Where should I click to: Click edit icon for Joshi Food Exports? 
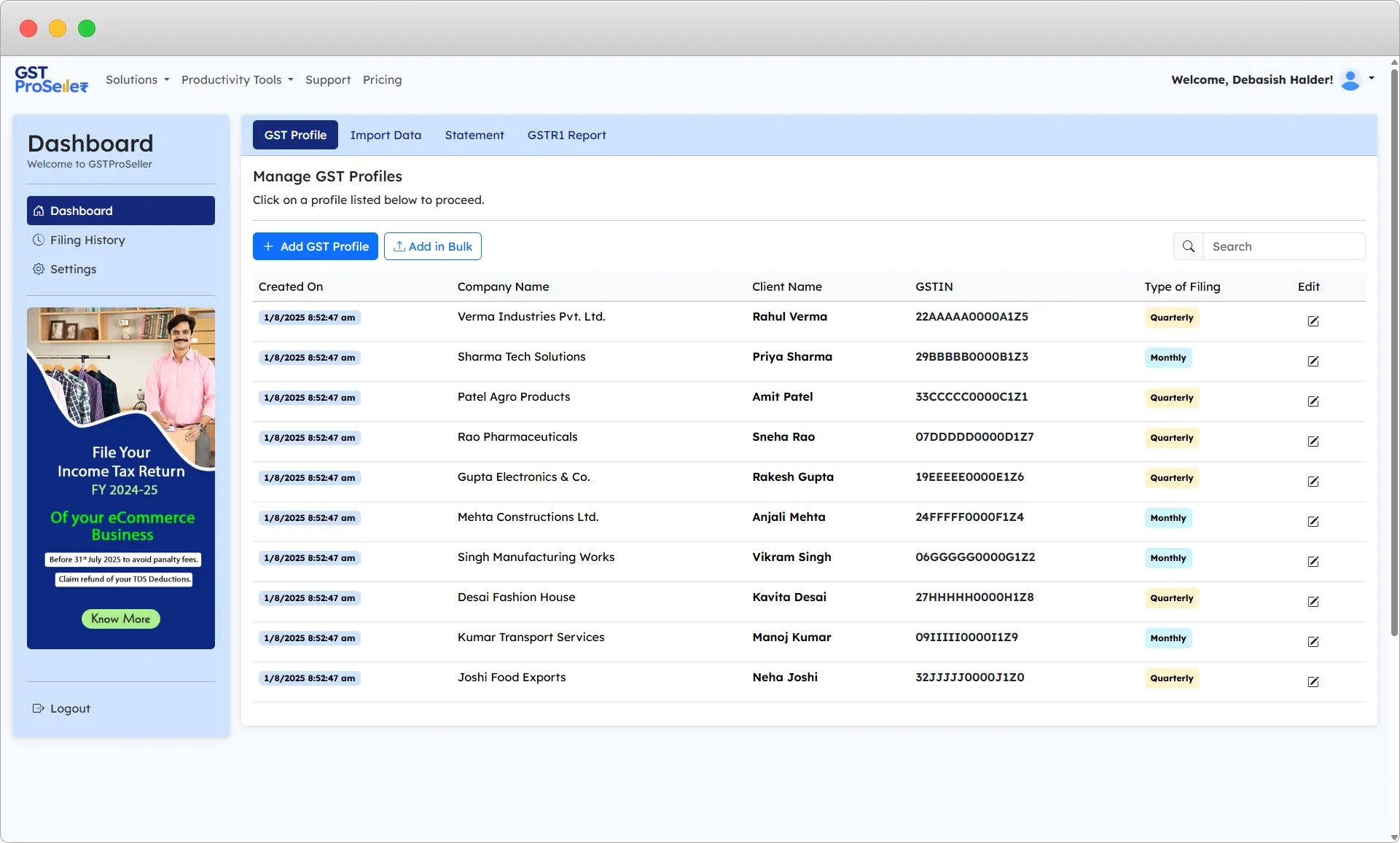point(1313,682)
